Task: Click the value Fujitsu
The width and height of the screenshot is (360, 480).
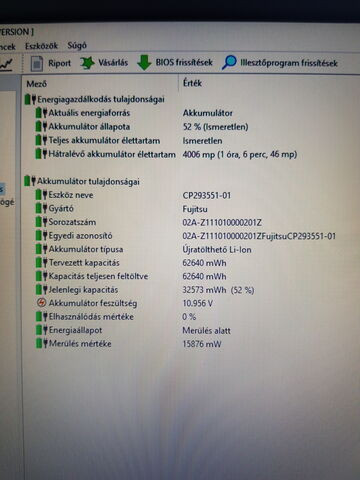Action: (x=195, y=209)
